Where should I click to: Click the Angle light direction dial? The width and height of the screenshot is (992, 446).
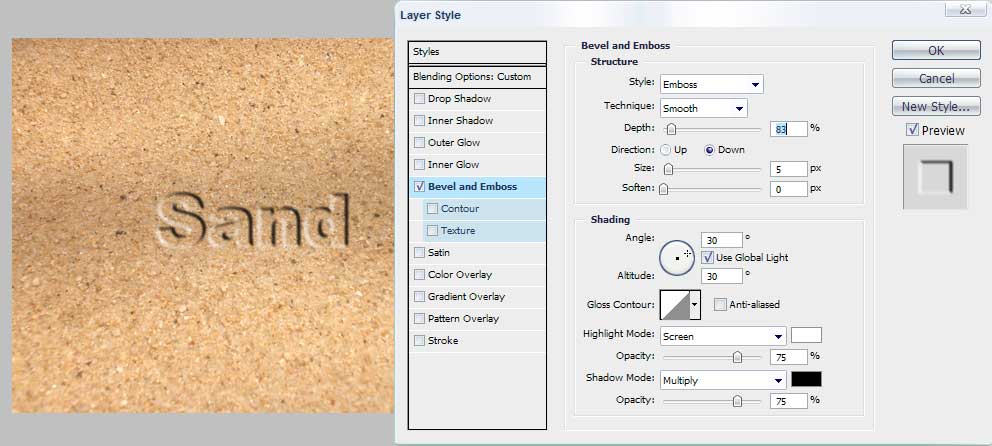click(677, 258)
